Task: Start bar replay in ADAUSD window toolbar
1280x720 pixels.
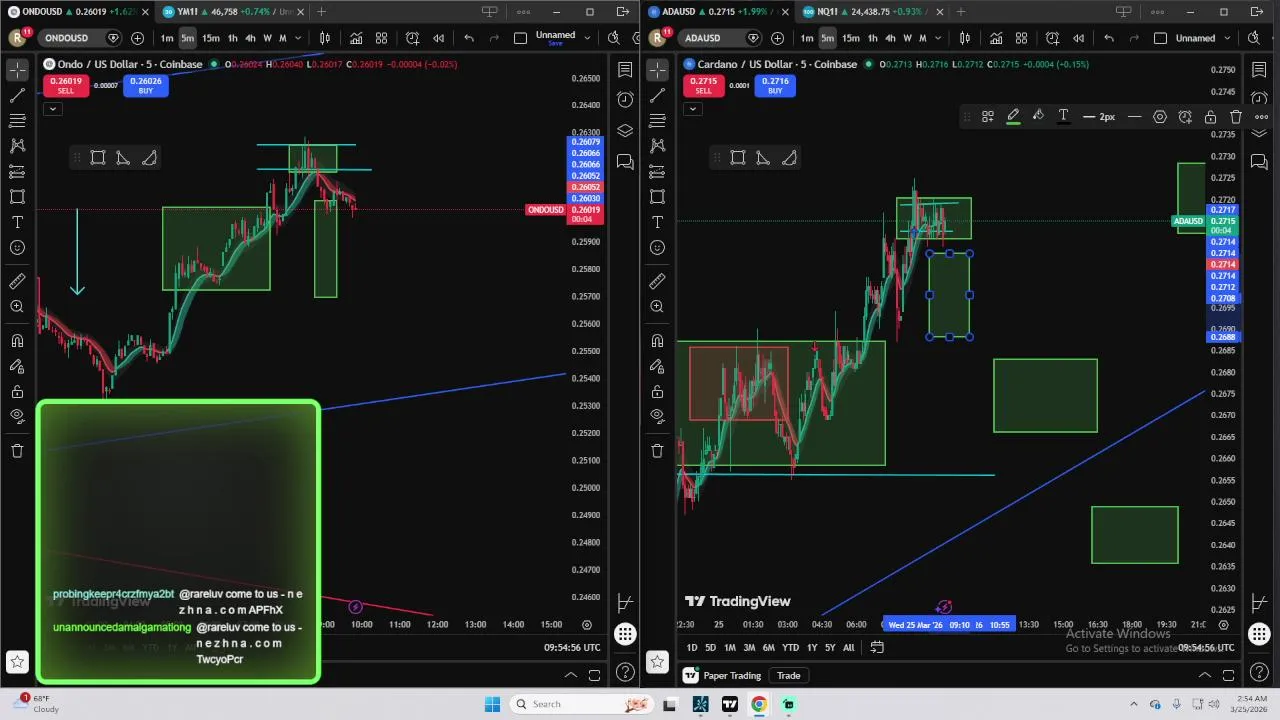Action: click(1078, 38)
